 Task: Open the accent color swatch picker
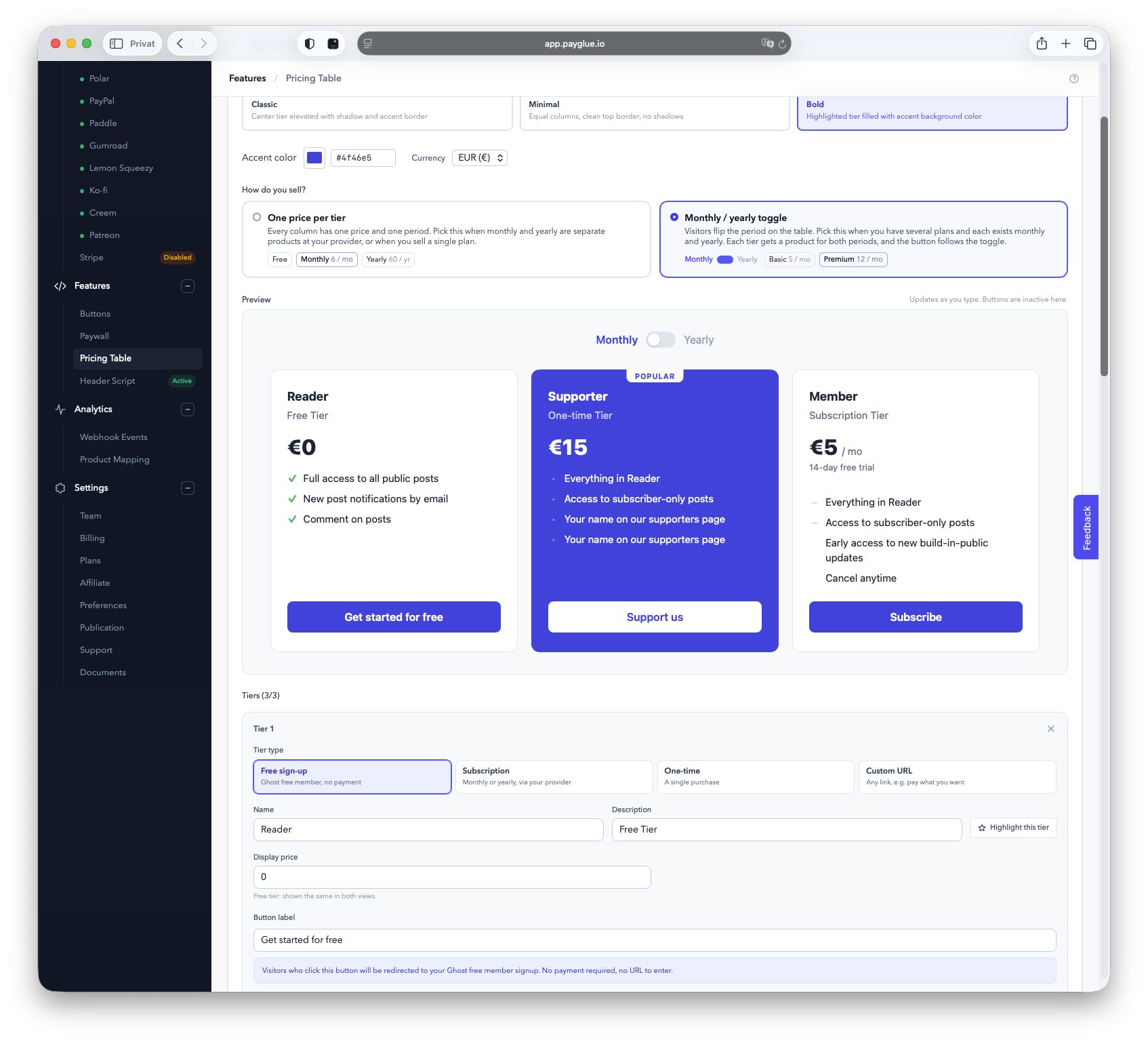[x=314, y=158]
